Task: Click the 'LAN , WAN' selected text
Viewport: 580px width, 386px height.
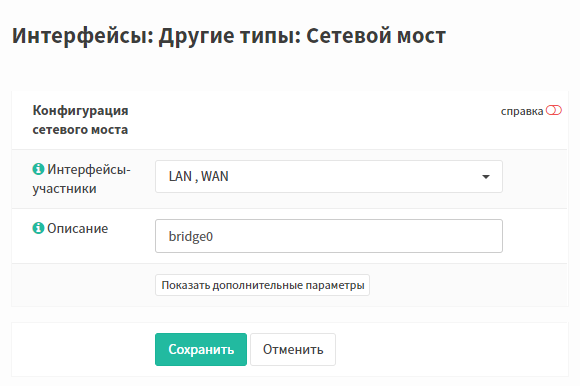Action: pos(198,176)
